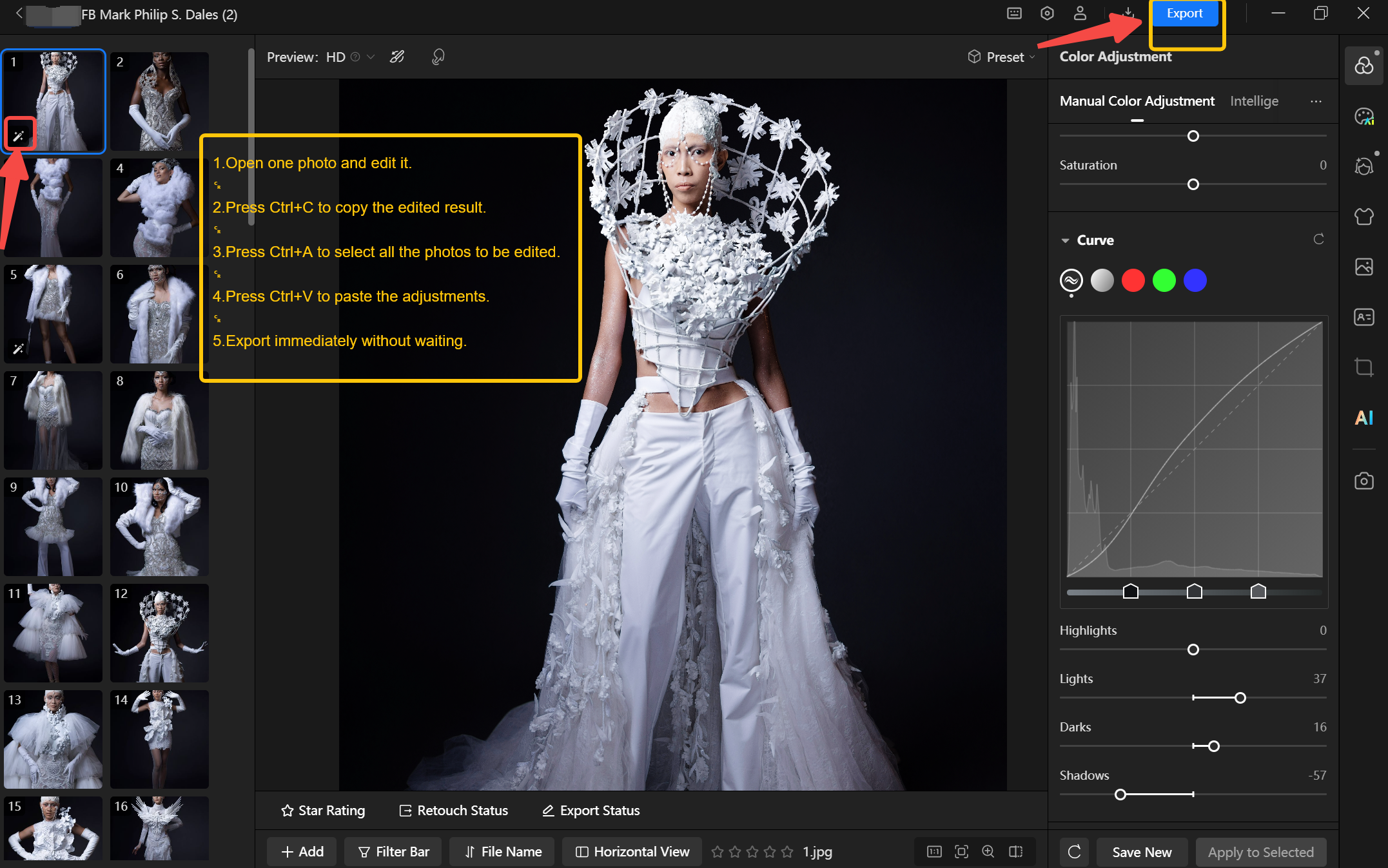Open the Preset dropdown
Viewport: 1388px width, 868px height.
(x=1002, y=57)
